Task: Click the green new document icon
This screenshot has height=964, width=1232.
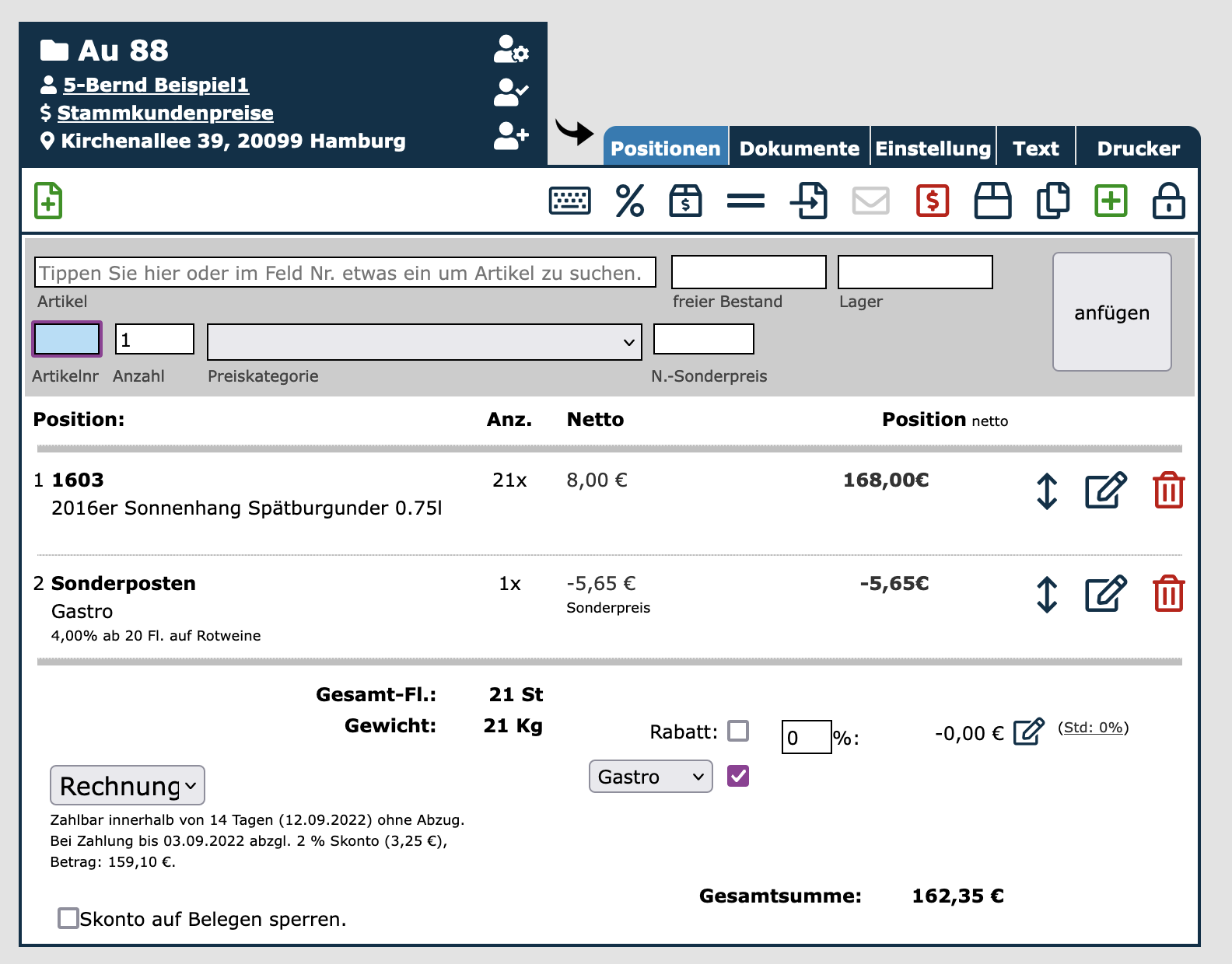Action: (x=48, y=201)
